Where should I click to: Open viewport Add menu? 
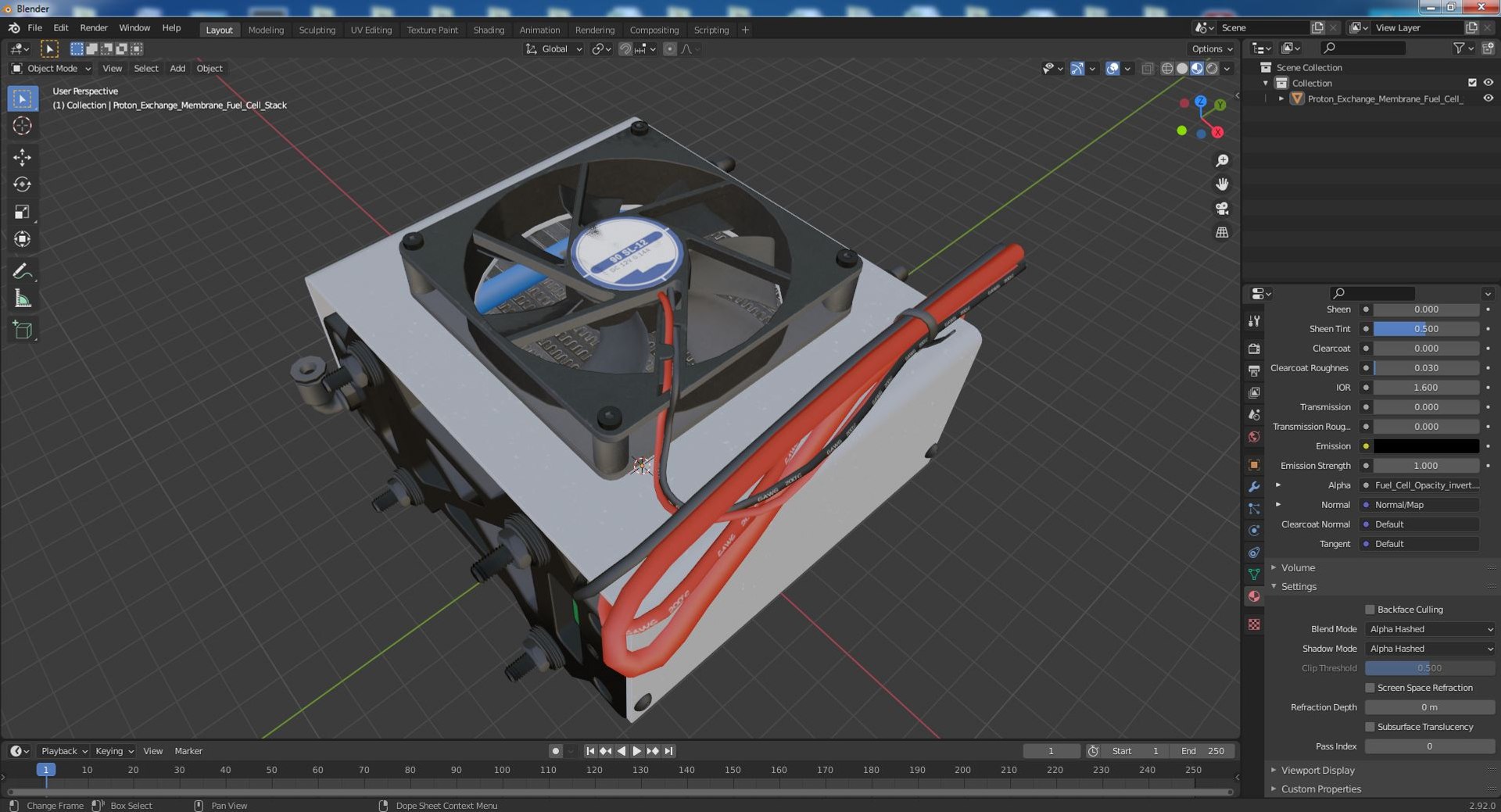coord(177,69)
